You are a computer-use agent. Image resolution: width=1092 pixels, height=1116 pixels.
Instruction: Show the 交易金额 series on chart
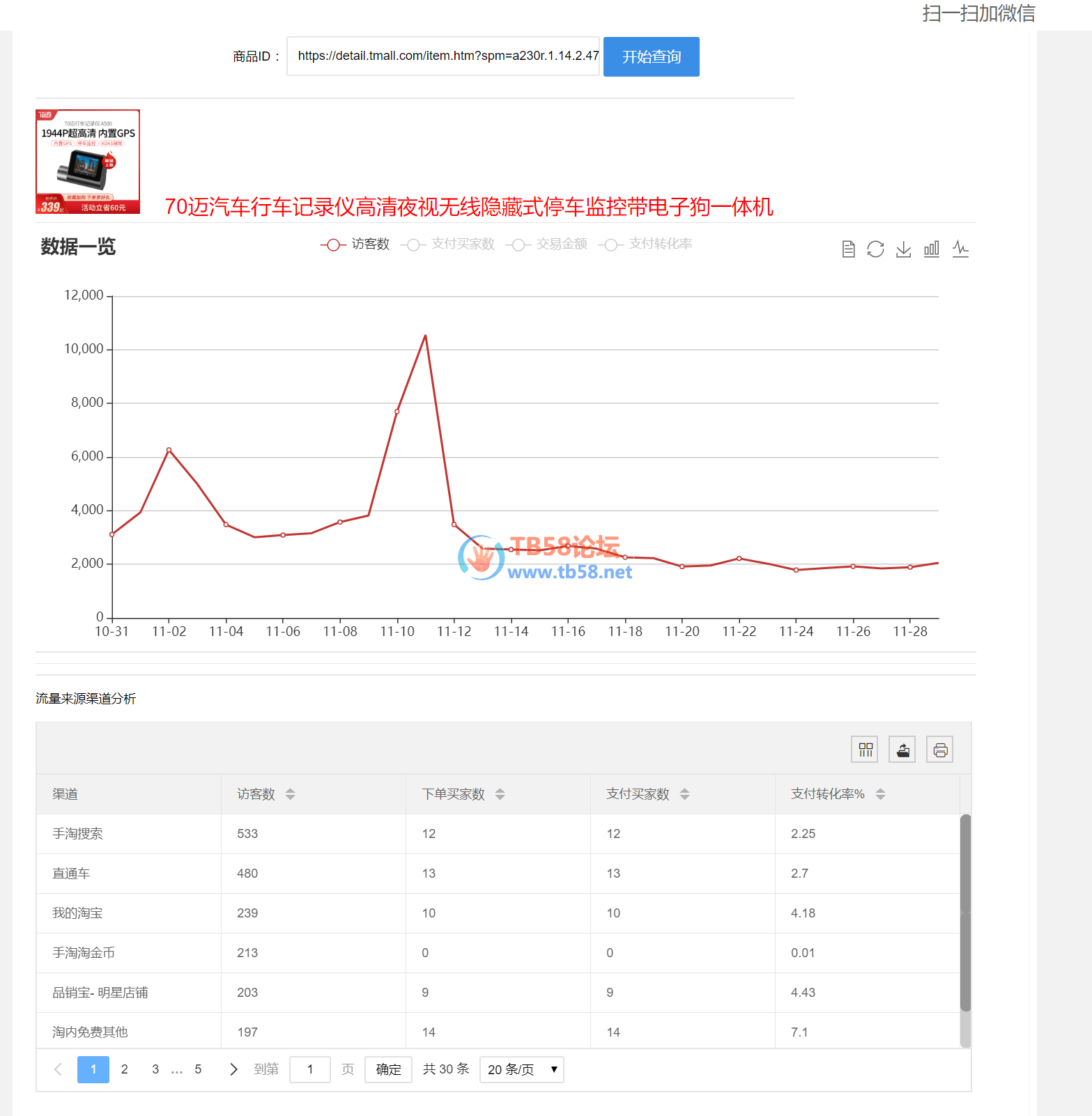(x=546, y=245)
